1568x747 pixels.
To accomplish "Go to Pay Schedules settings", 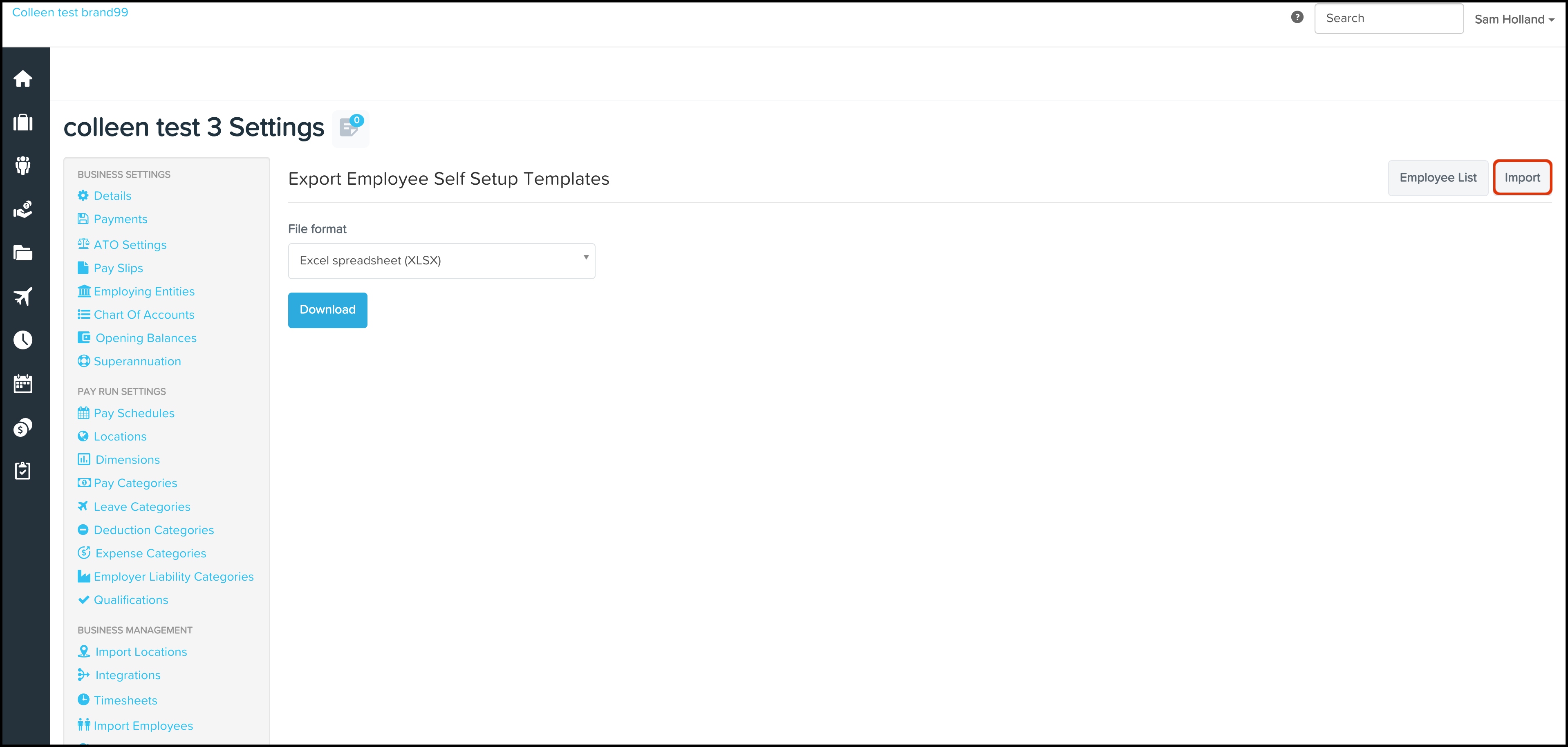I will tap(134, 414).
